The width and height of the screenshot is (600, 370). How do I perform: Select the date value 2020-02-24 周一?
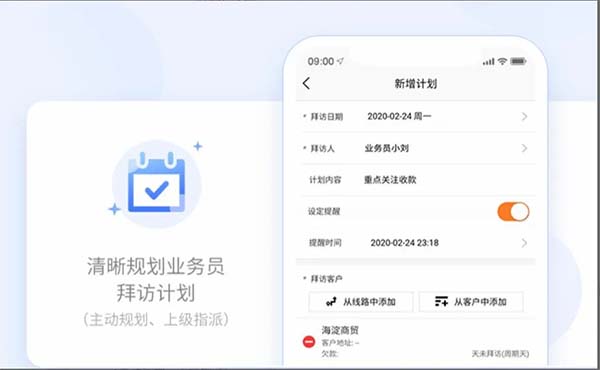pos(399,116)
